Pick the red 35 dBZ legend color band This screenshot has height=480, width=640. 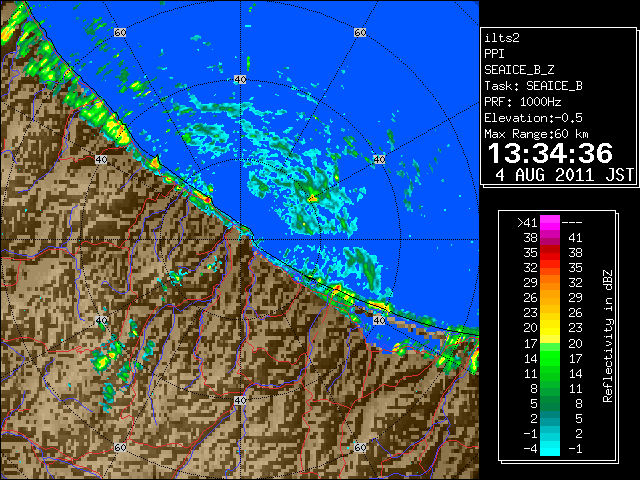click(x=550, y=253)
